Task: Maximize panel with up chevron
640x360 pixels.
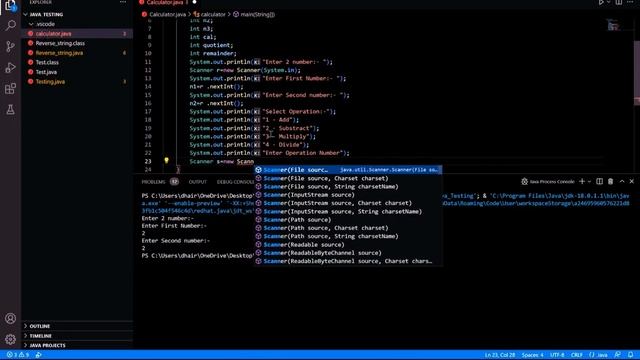Action: coord(622,182)
